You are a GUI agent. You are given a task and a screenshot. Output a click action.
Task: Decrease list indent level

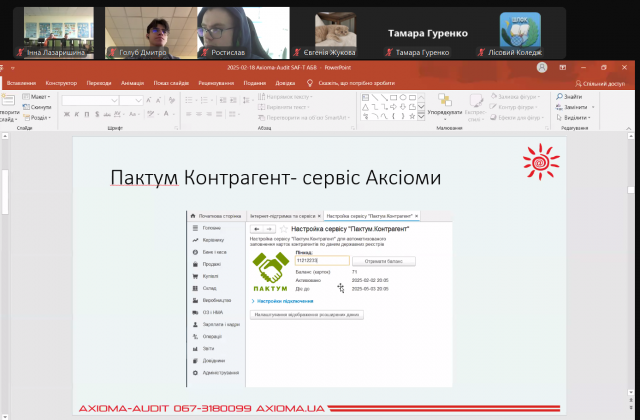[223, 100]
